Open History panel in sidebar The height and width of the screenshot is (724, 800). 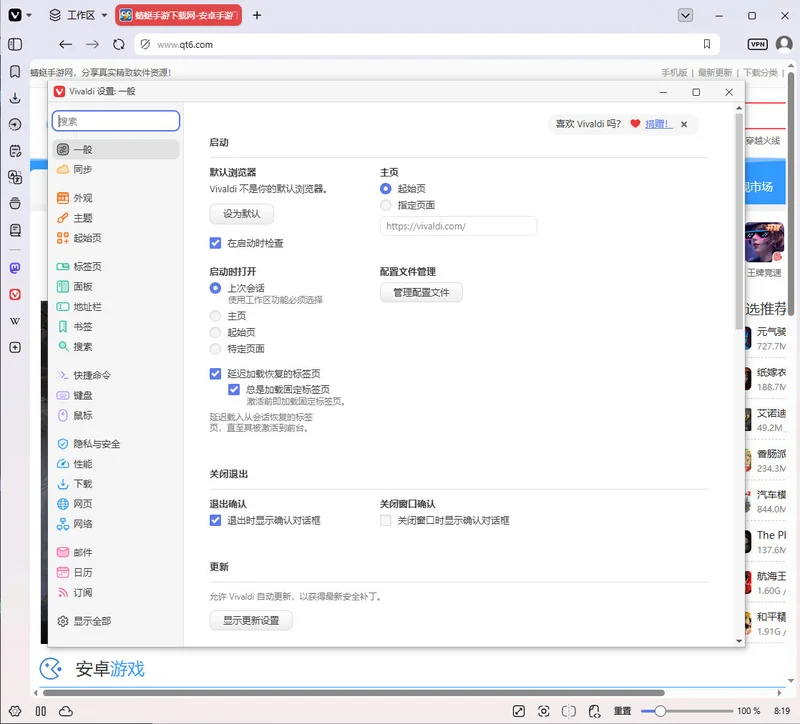pyautogui.click(x=15, y=124)
